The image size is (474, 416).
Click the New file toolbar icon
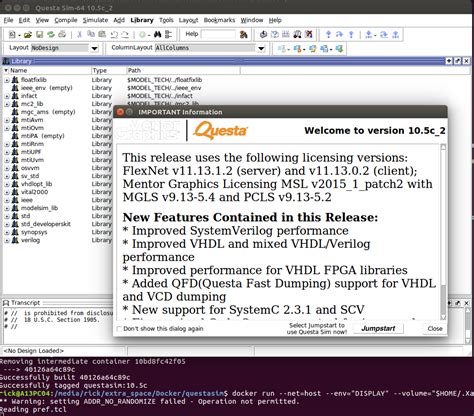(12, 34)
